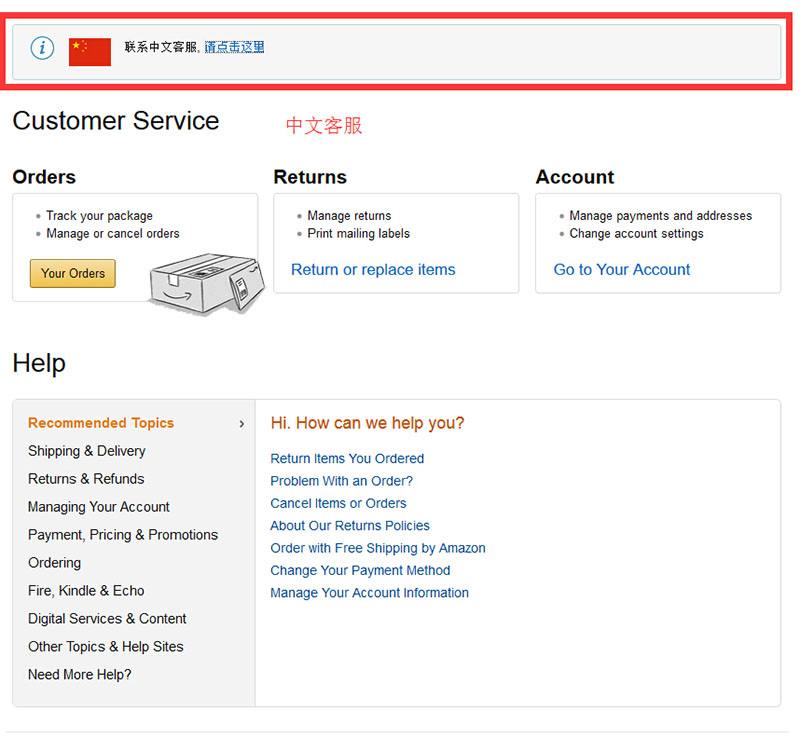Click the 联系中文客服 banner text
The width and height of the screenshot is (800, 738).
[x=161, y=47]
